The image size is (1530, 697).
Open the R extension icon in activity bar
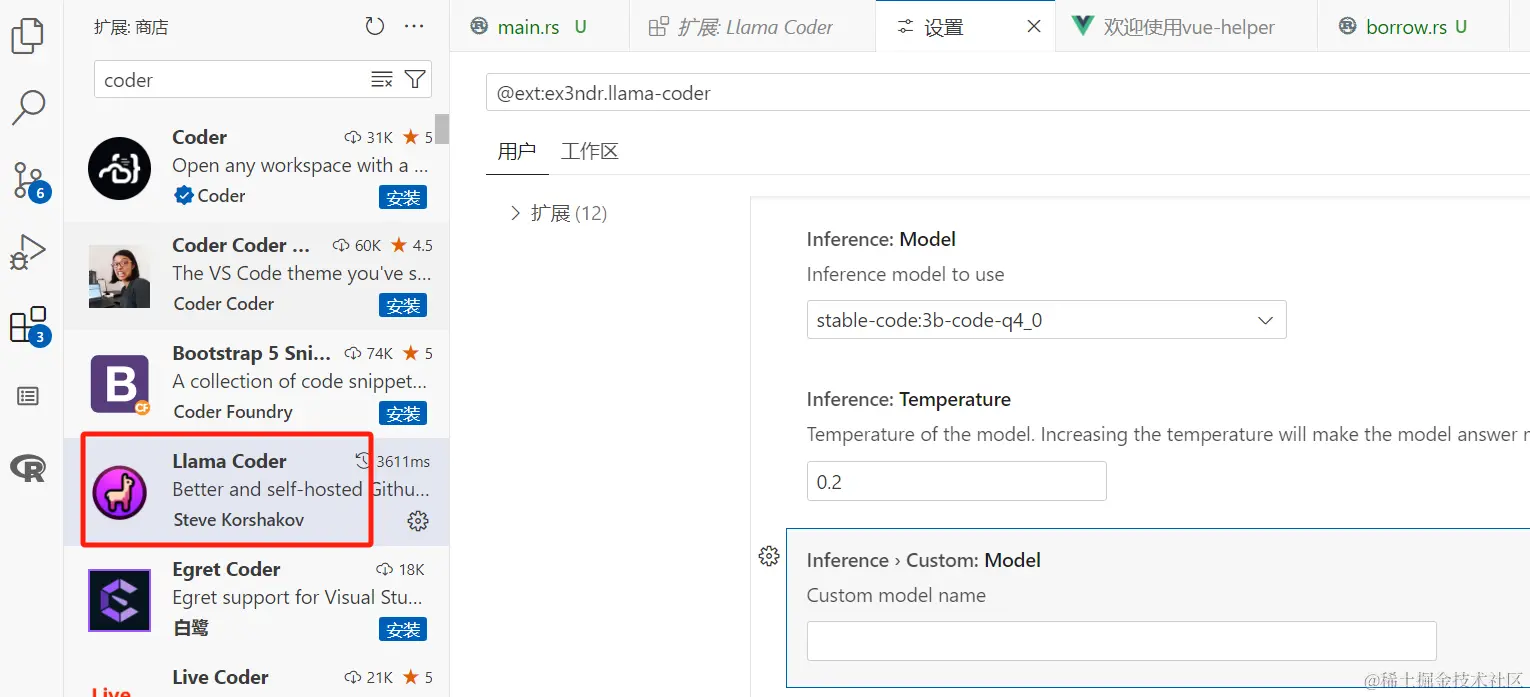click(x=28, y=467)
